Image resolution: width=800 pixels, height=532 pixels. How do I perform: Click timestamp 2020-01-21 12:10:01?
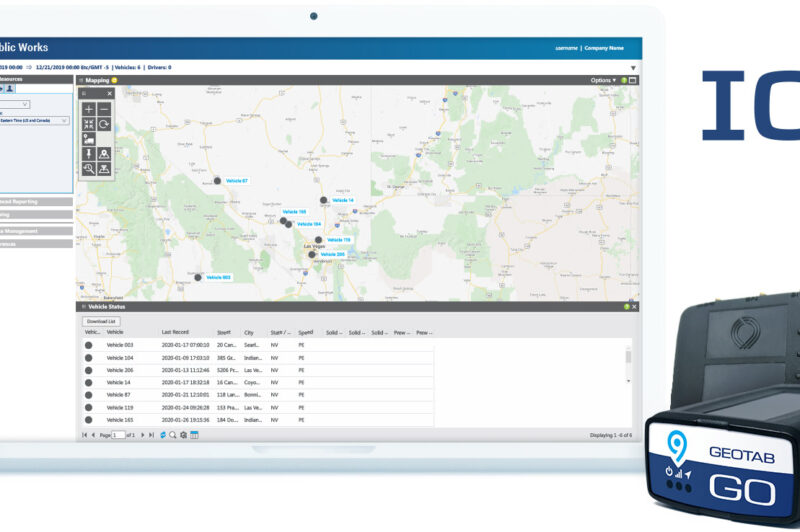[185, 395]
